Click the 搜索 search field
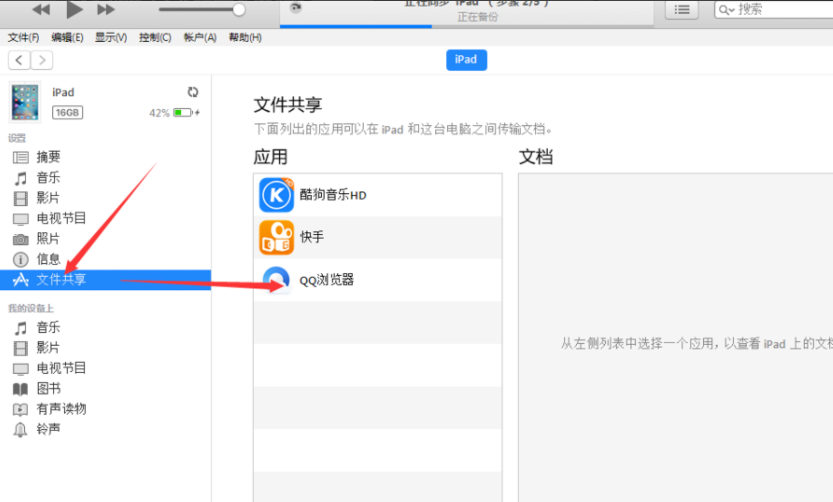This screenshot has width=833, height=502. pos(780,9)
